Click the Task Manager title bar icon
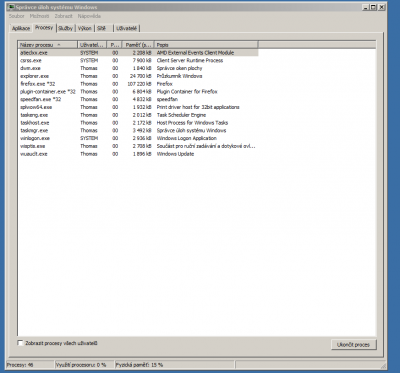This screenshot has width=400, height=373. coord(11,7)
